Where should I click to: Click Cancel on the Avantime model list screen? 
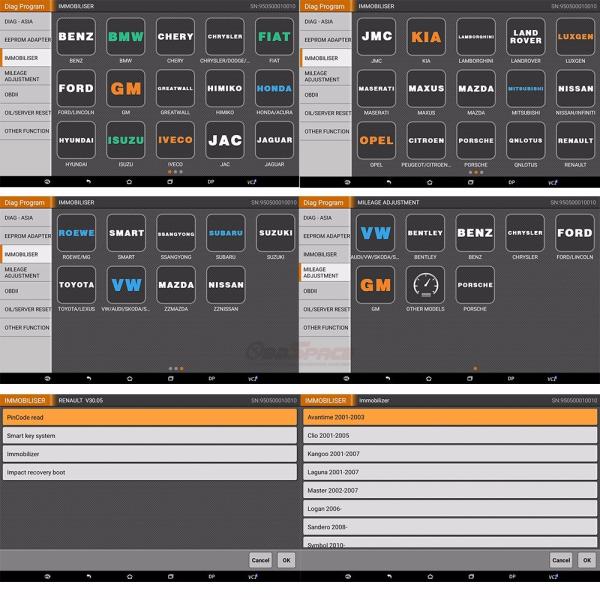pyautogui.click(x=561, y=560)
